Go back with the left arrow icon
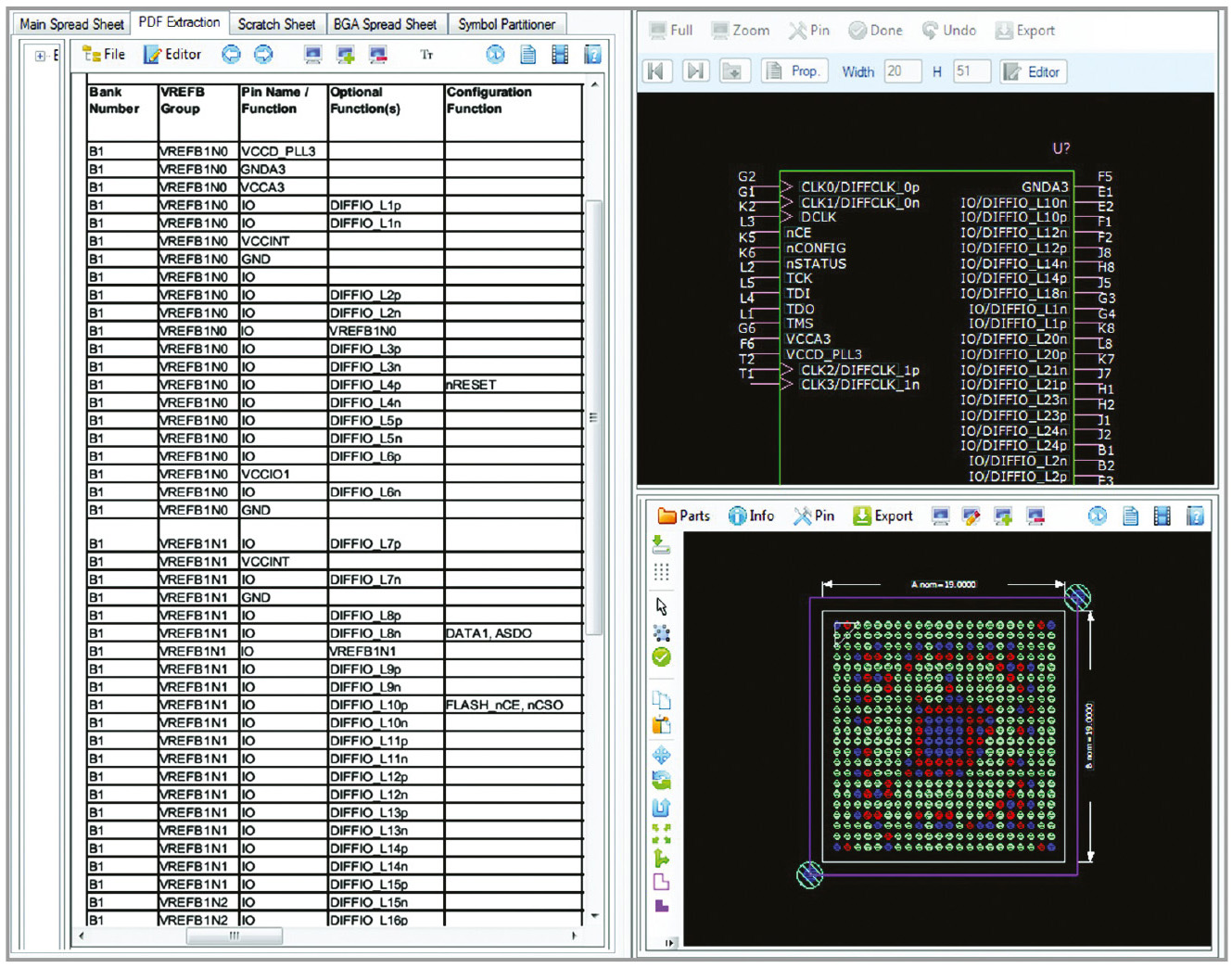The image size is (1232, 968). [231, 55]
